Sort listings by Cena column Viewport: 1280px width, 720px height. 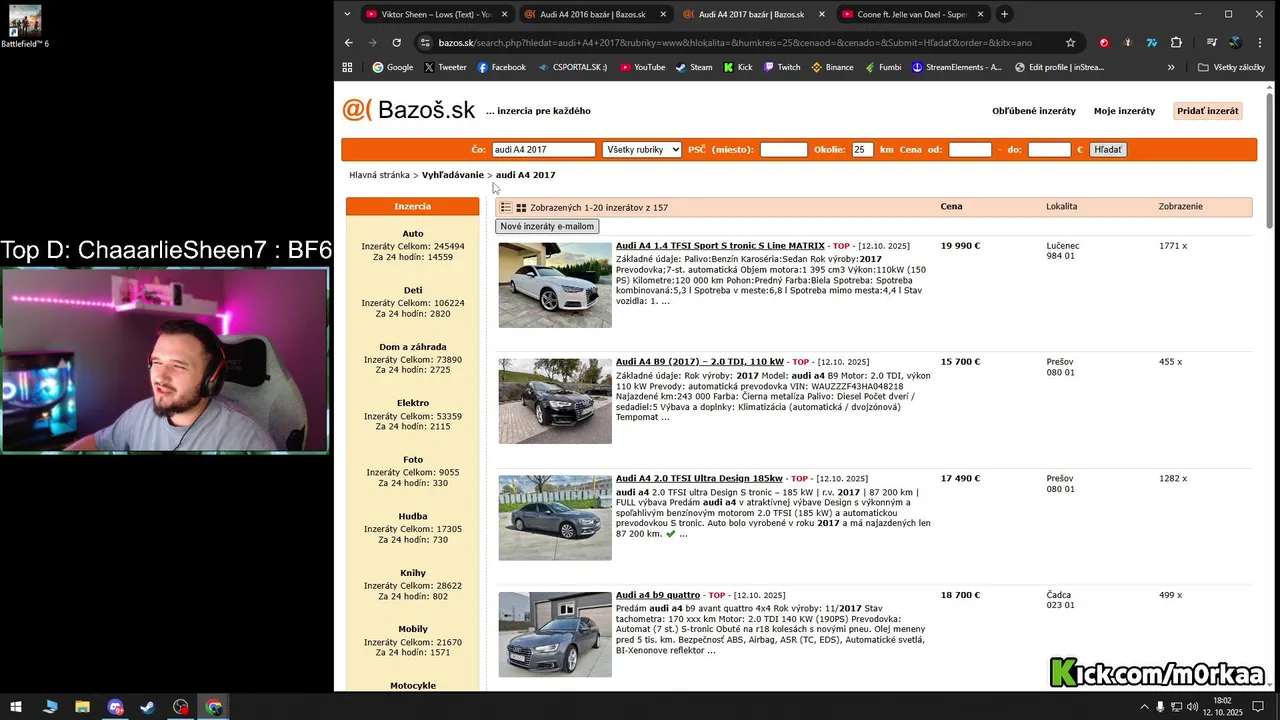click(x=951, y=207)
